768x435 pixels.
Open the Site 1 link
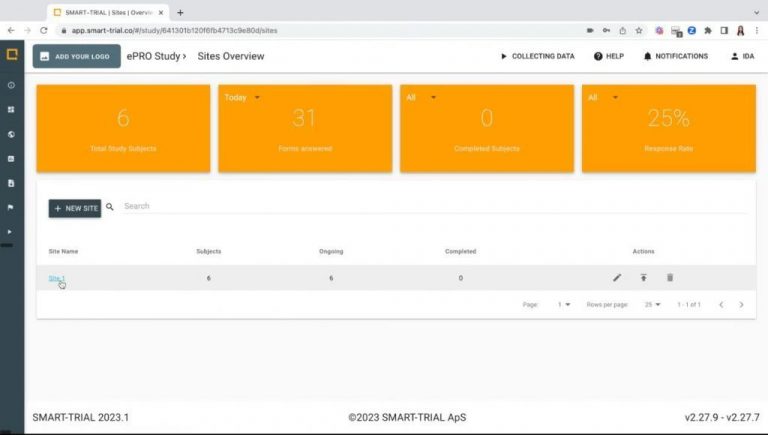pyautogui.click(x=56, y=278)
